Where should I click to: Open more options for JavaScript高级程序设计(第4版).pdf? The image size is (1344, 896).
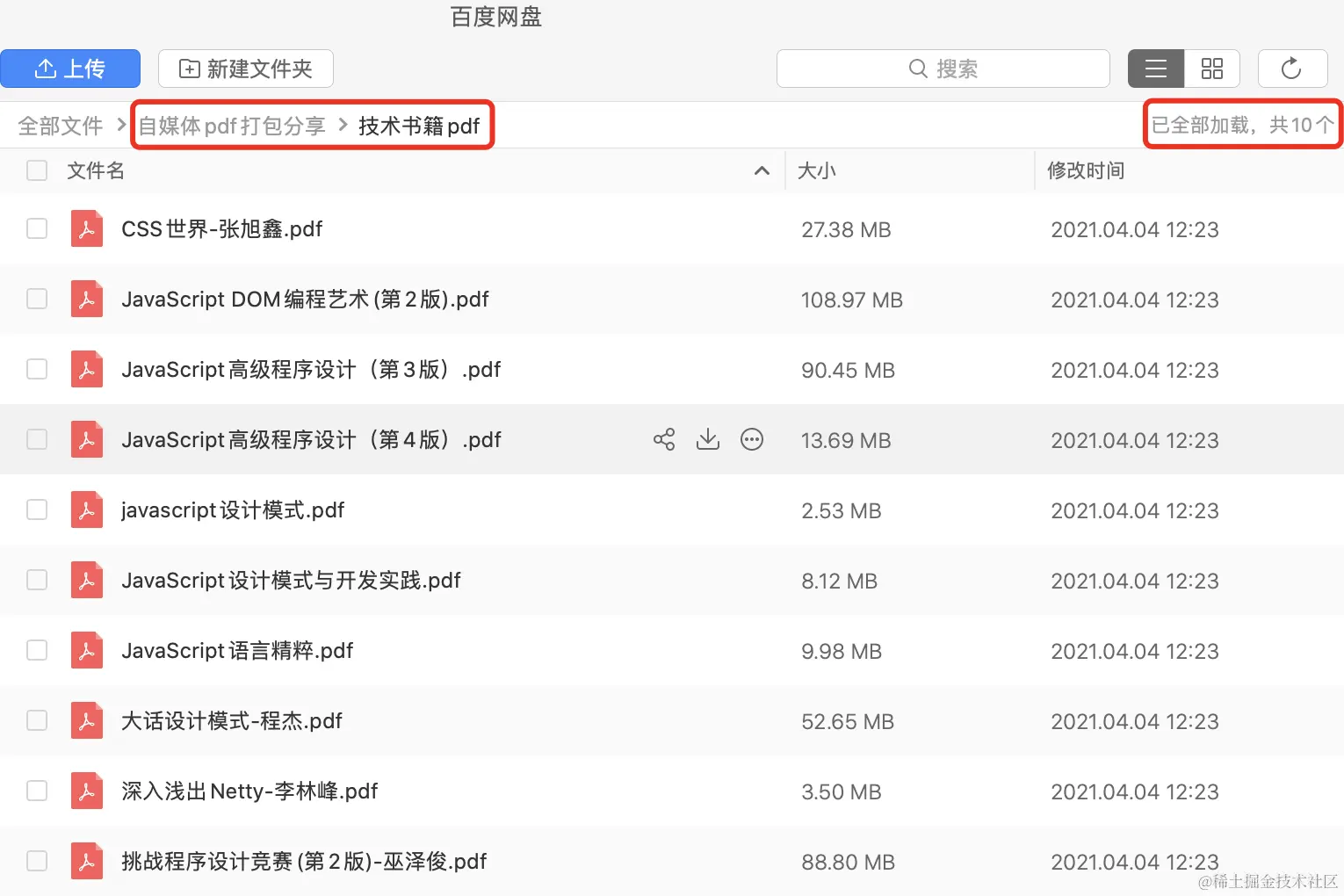(752, 439)
